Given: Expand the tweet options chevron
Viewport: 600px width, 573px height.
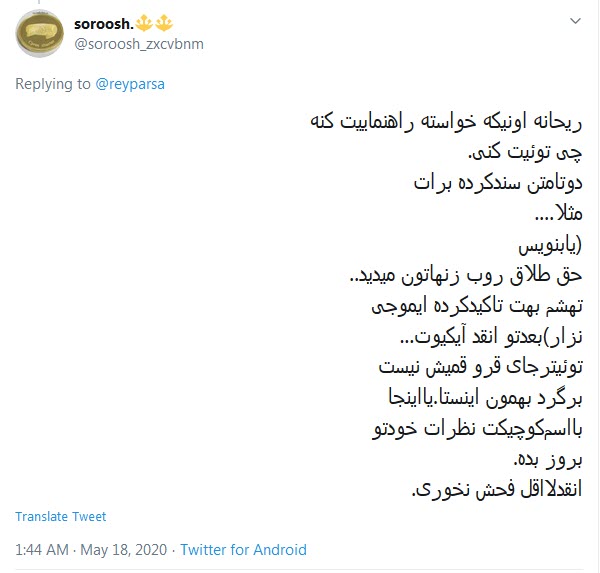Looking at the screenshot, I should (x=575, y=21).
